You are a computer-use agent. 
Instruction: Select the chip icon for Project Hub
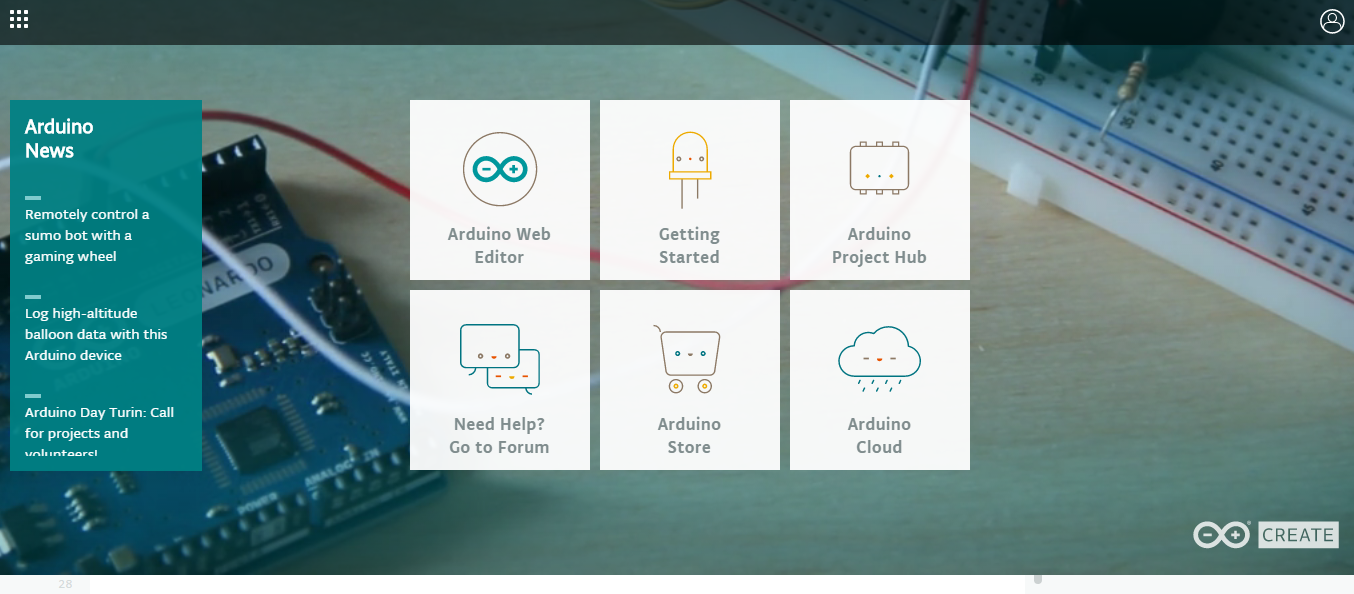(880, 168)
